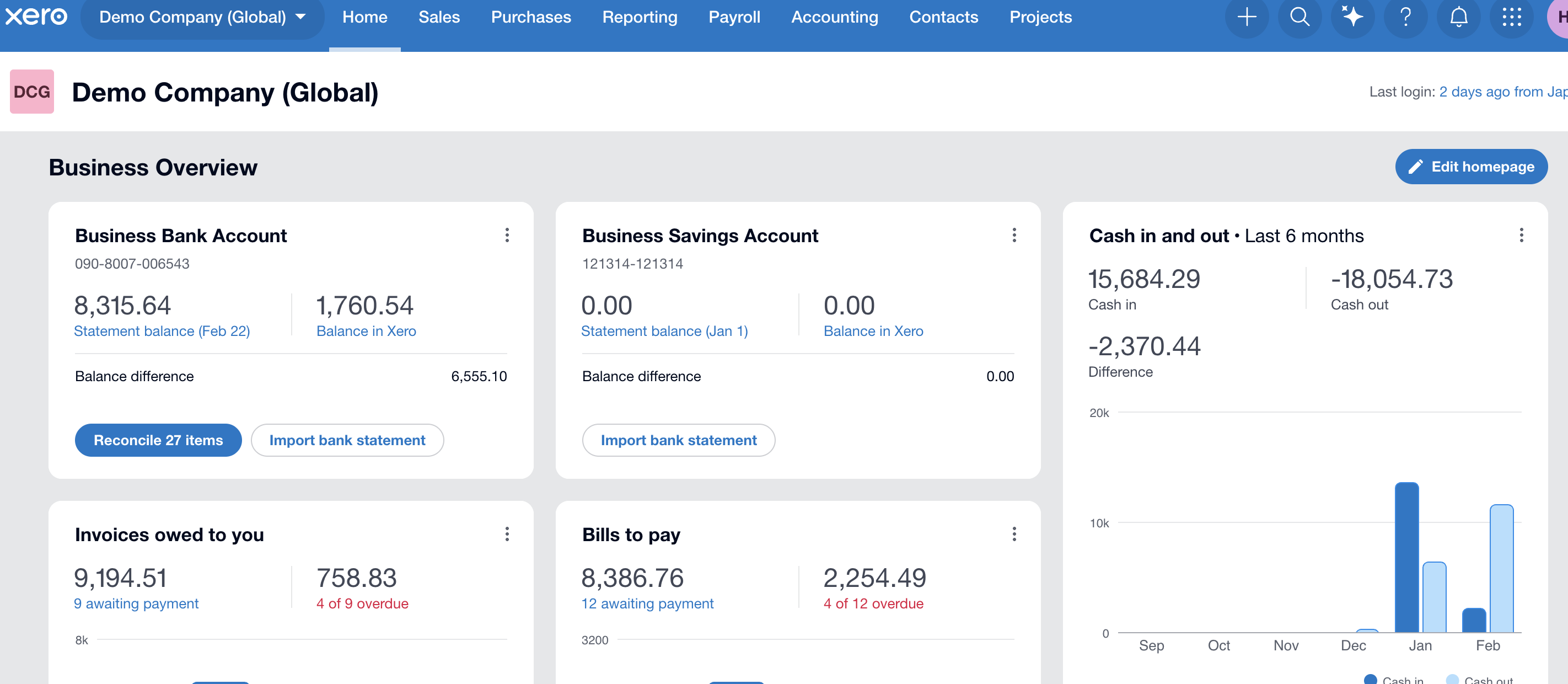The width and height of the screenshot is (1568, 684).
Task: Click account number 121314-121314
Action: click(632, 263)
